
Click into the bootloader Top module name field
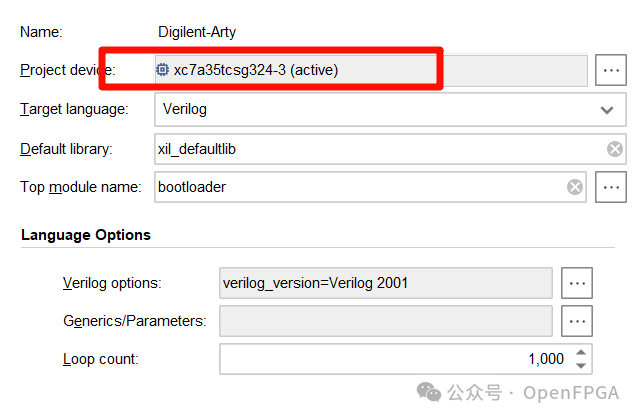[x=370, y=187]
